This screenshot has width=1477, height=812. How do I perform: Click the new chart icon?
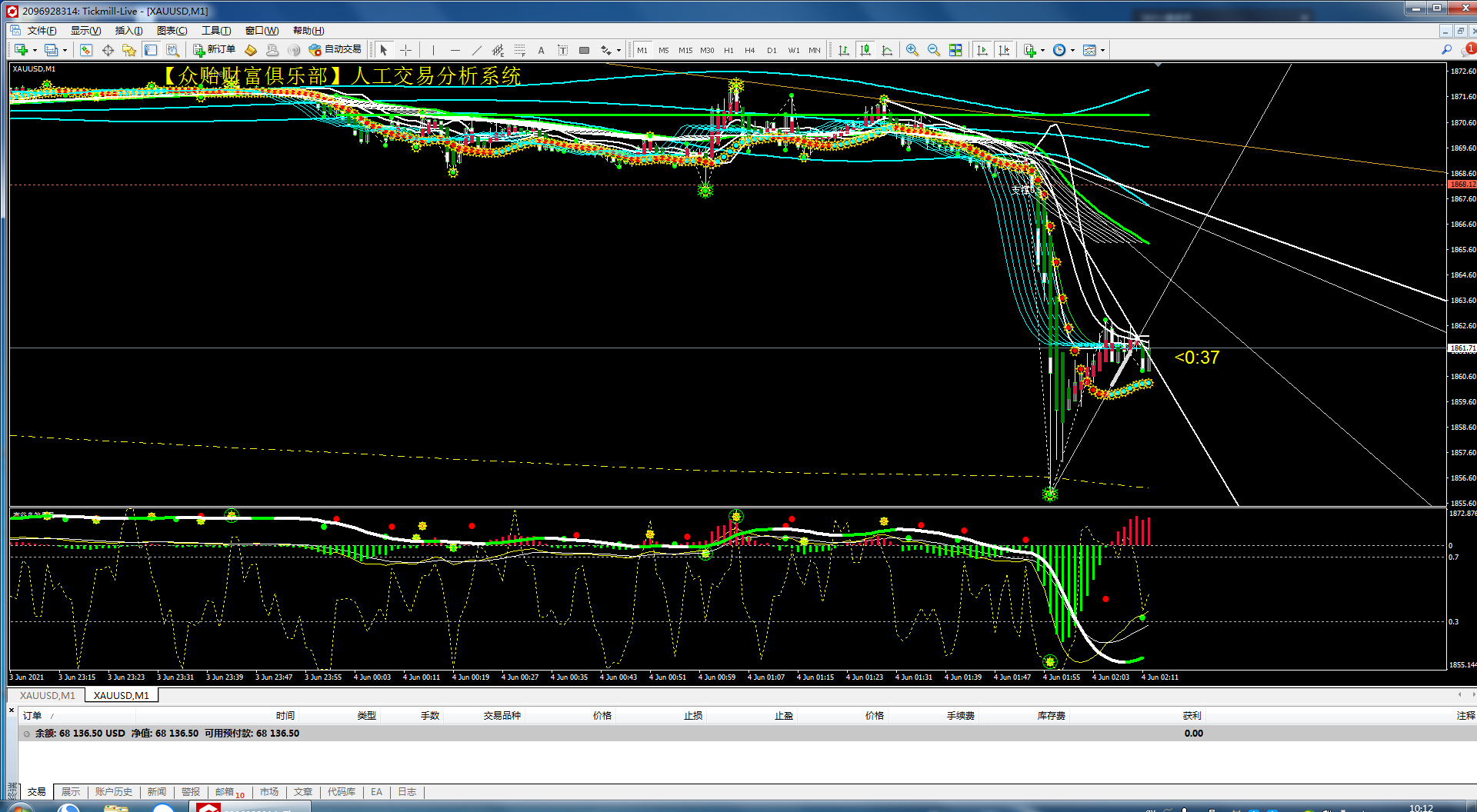pos(21,50)
